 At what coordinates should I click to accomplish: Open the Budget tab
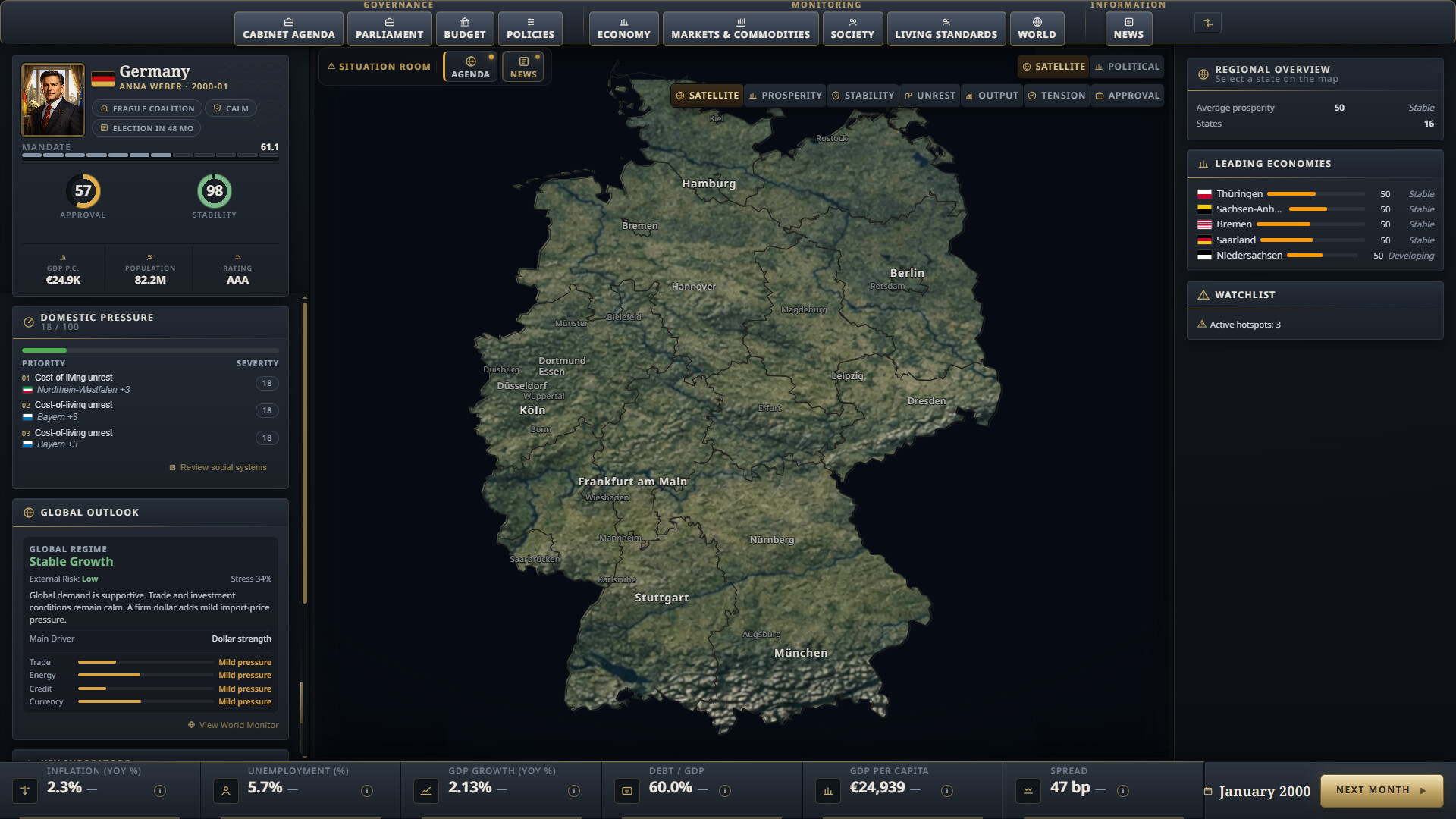pyautogui.click(x=465, y=29)
